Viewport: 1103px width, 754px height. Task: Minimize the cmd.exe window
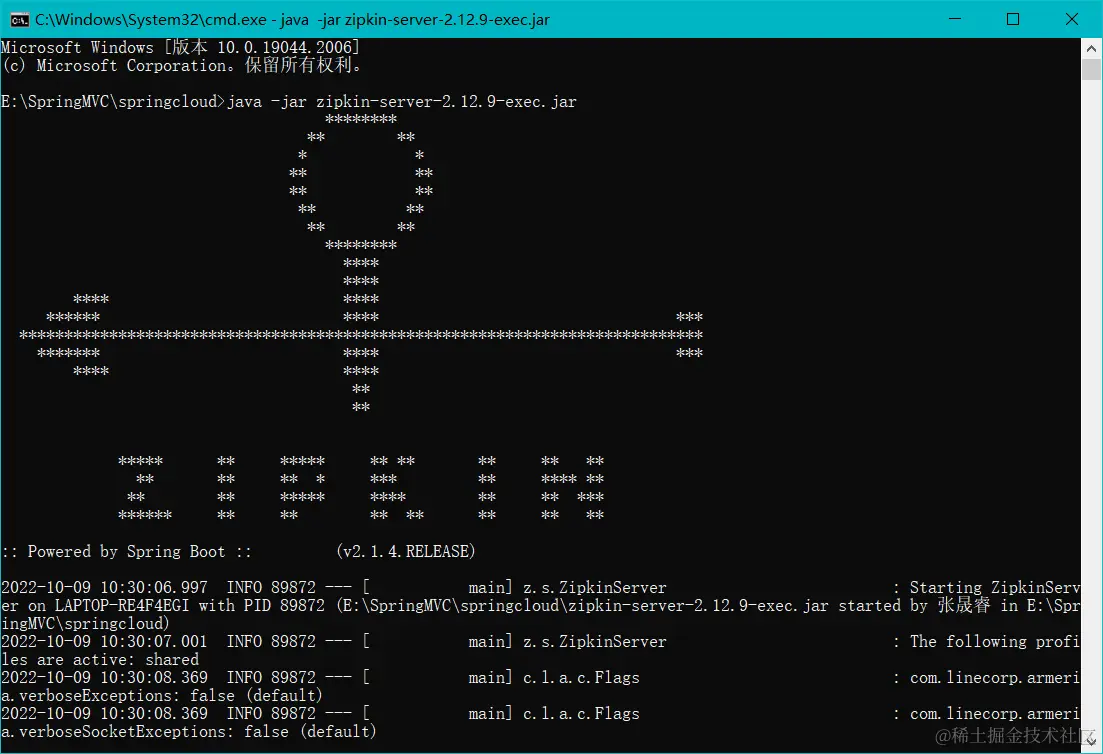coord(955,19)
